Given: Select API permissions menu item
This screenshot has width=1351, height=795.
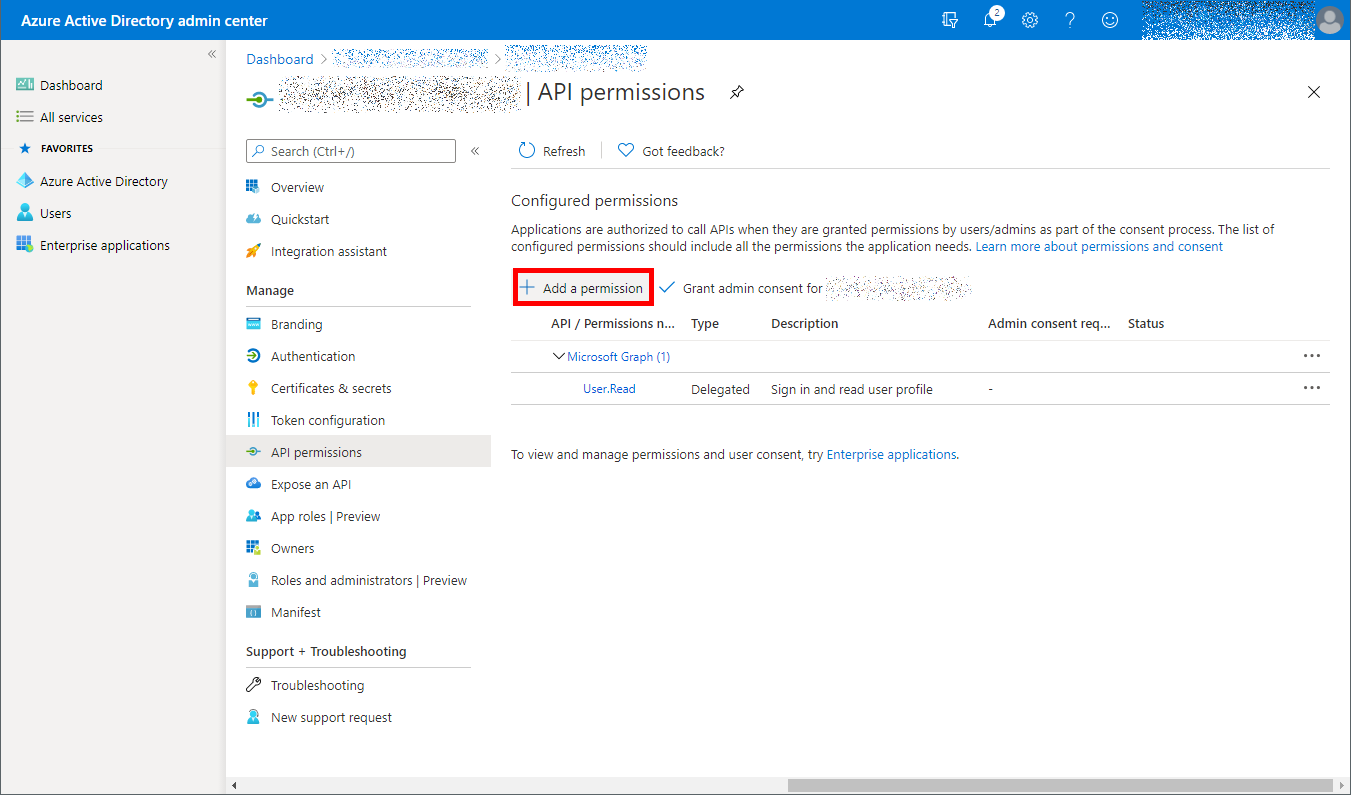Looking at the screenshot, I should point(358,452).
